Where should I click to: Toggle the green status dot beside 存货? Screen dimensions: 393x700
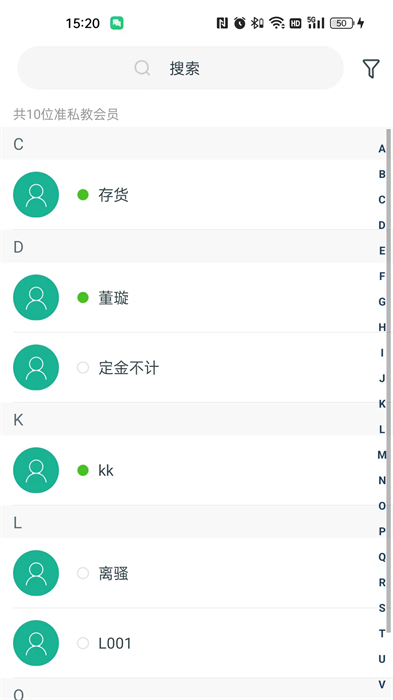click(83, 195)
